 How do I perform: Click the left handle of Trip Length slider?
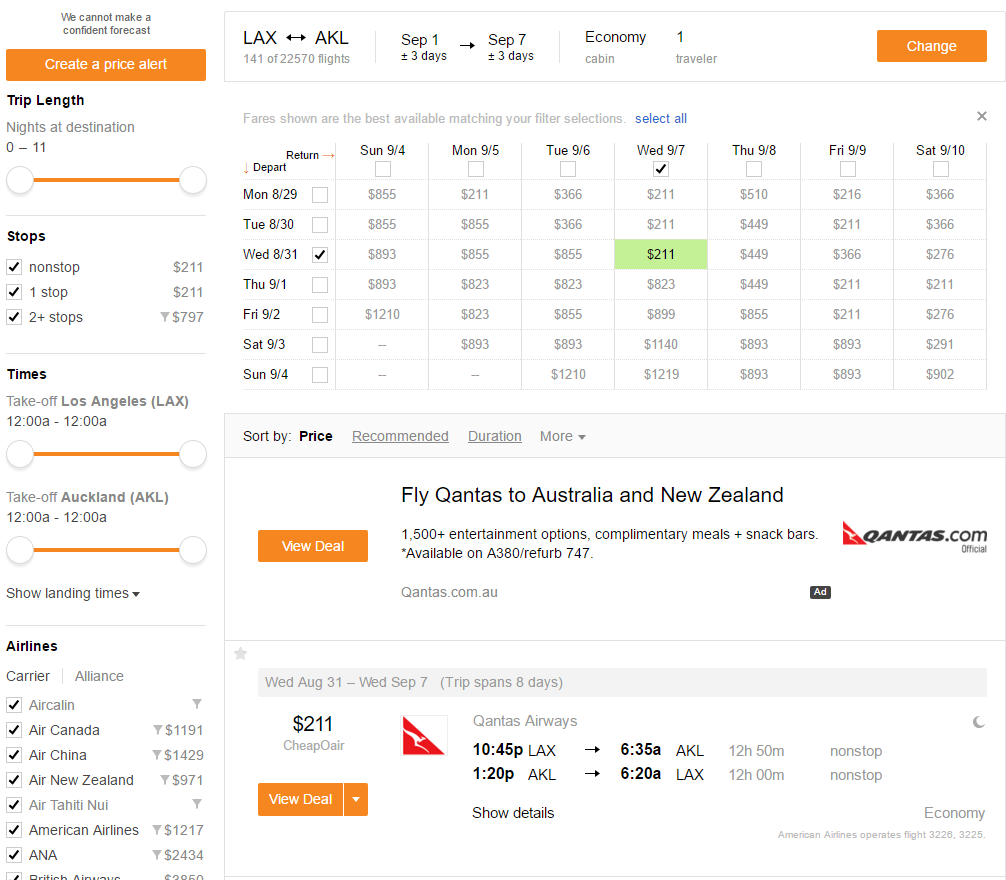20,180
